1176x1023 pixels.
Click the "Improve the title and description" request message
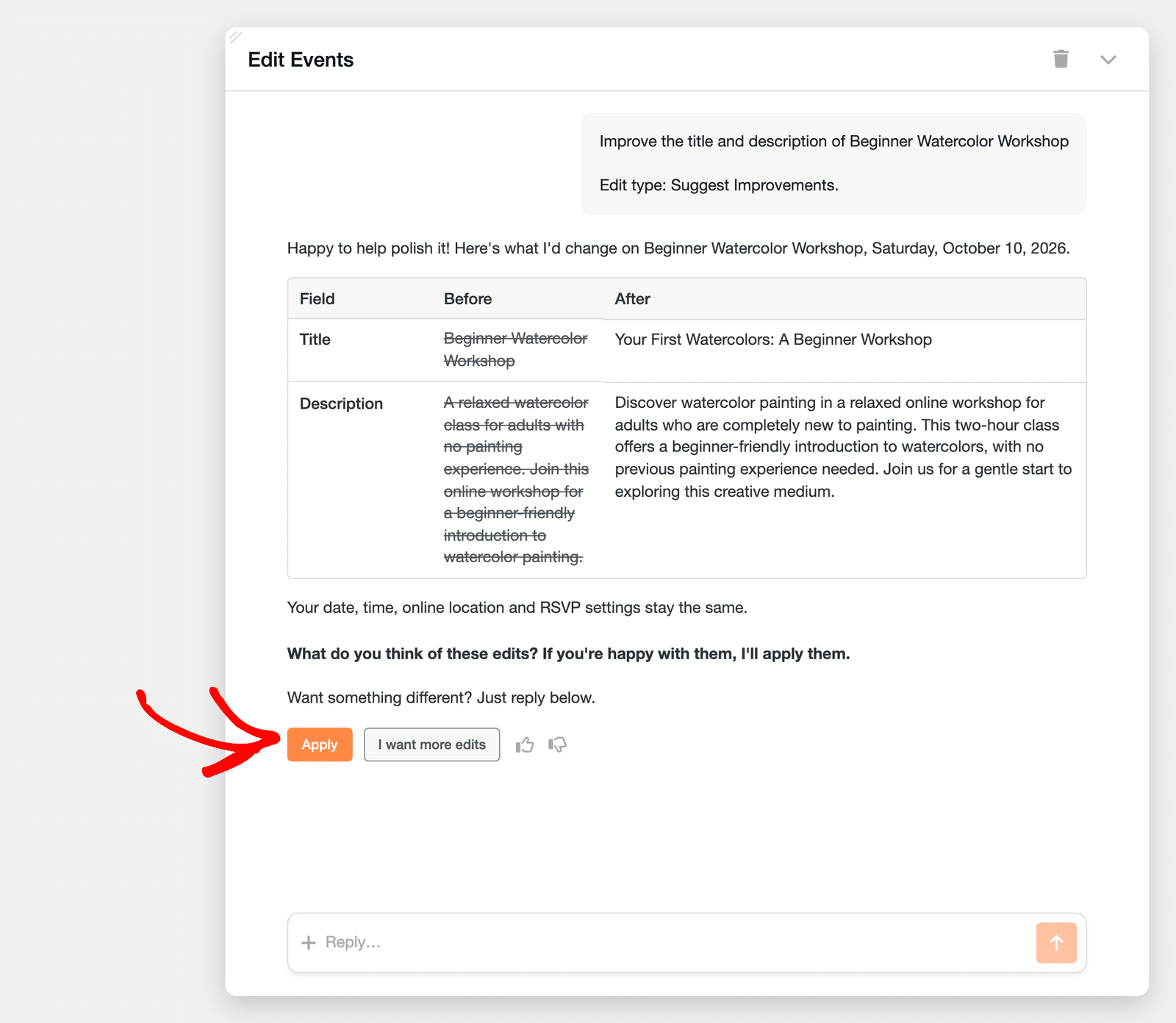click(834, 141)
